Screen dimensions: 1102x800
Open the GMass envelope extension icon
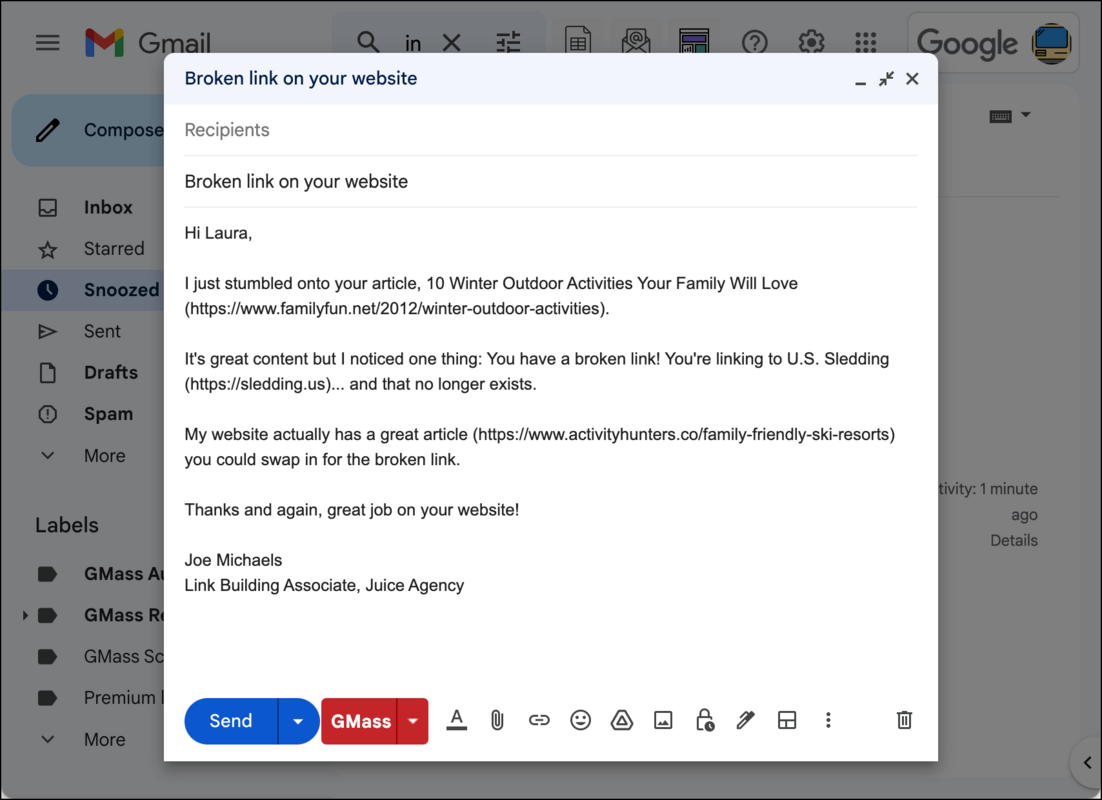pyautogui.click(x=636, y=42)
